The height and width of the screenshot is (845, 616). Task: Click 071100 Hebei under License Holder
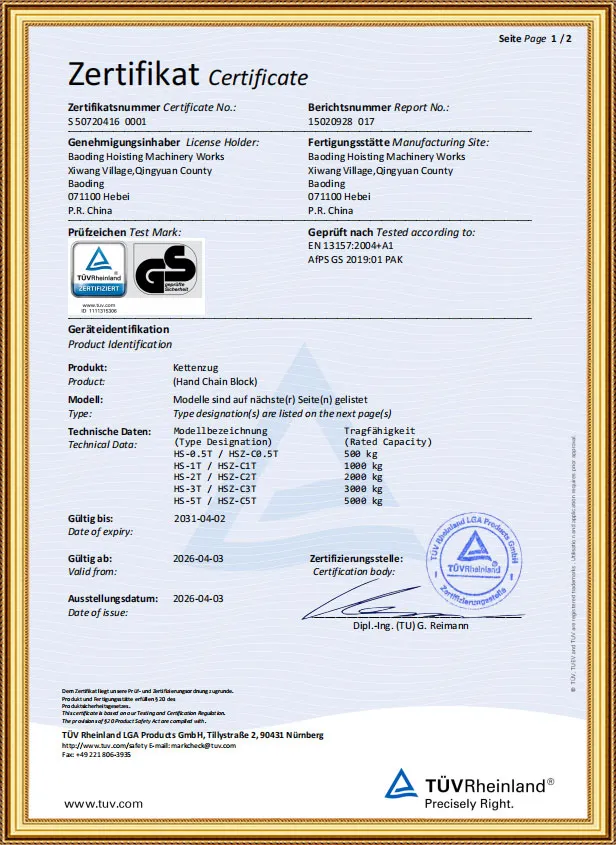coord(99,196)
